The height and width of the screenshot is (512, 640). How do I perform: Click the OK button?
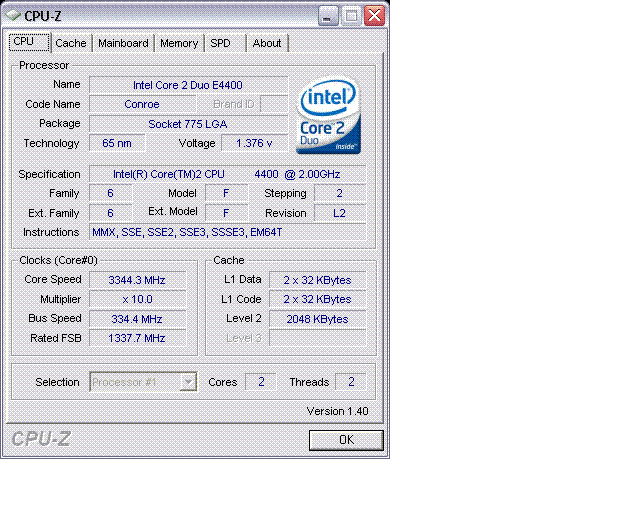346,440
